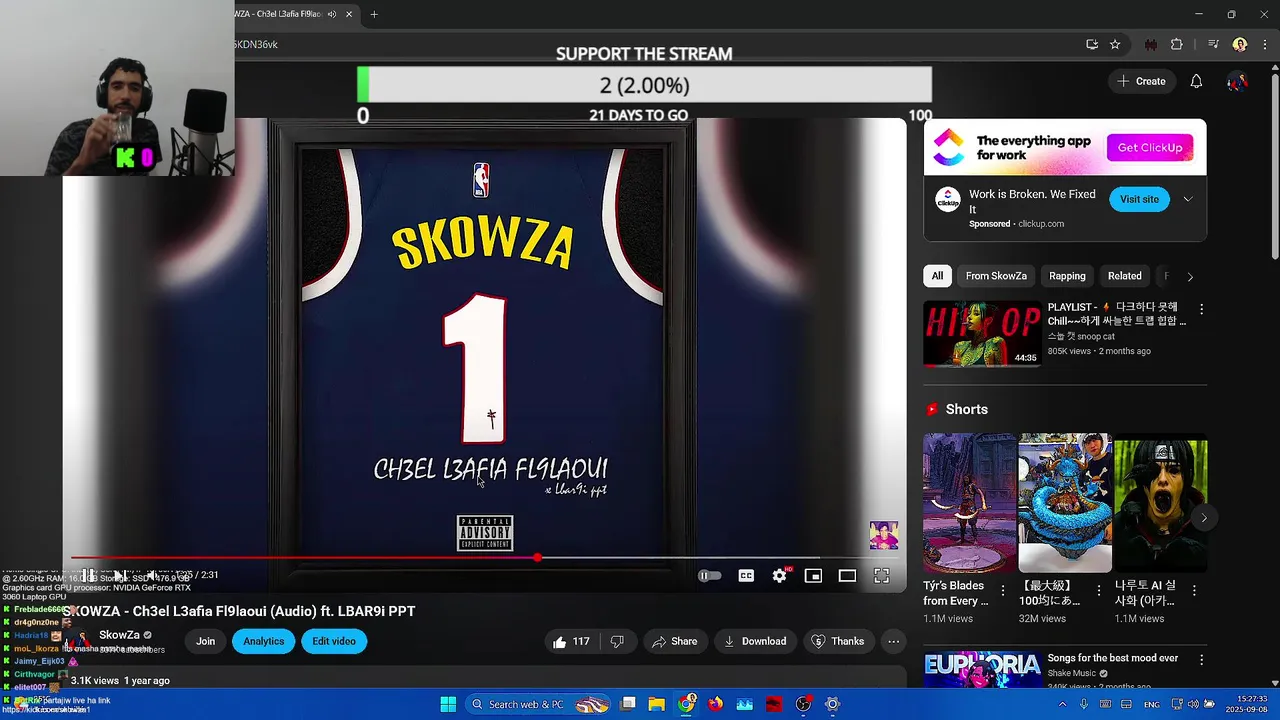Open the Thanks button
The image size is (1280, 720).
837,641
